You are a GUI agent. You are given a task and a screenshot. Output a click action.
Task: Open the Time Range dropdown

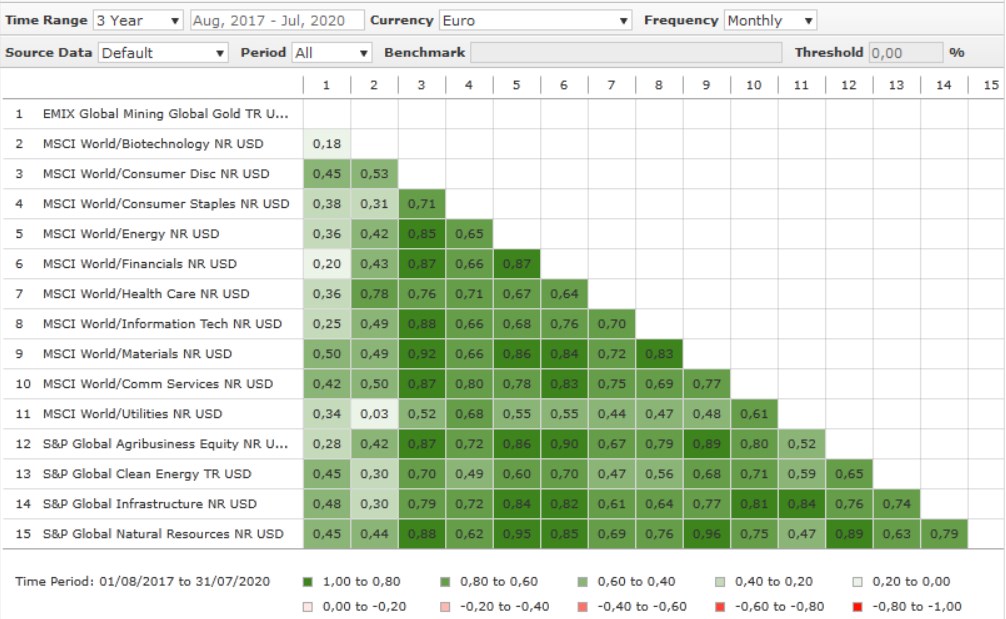[x=138, y=20]
